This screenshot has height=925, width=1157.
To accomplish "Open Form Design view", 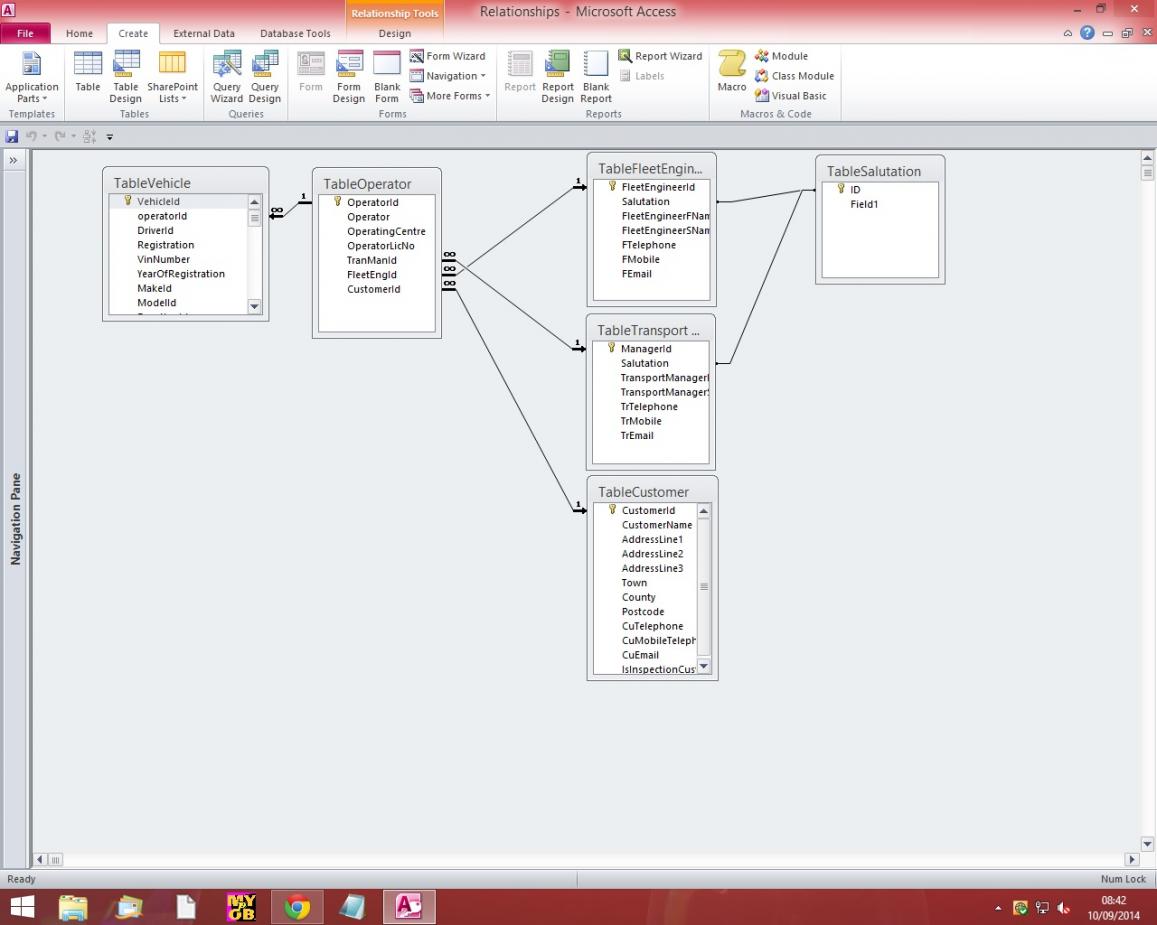I will [x=348, y=77].
